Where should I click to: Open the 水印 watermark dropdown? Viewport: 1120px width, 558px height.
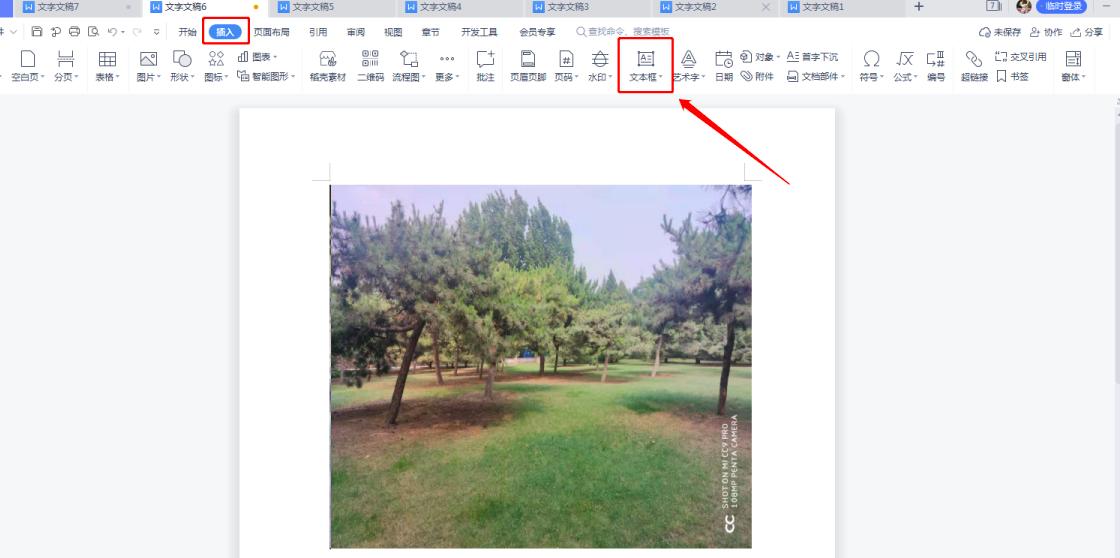coord(611,77)
